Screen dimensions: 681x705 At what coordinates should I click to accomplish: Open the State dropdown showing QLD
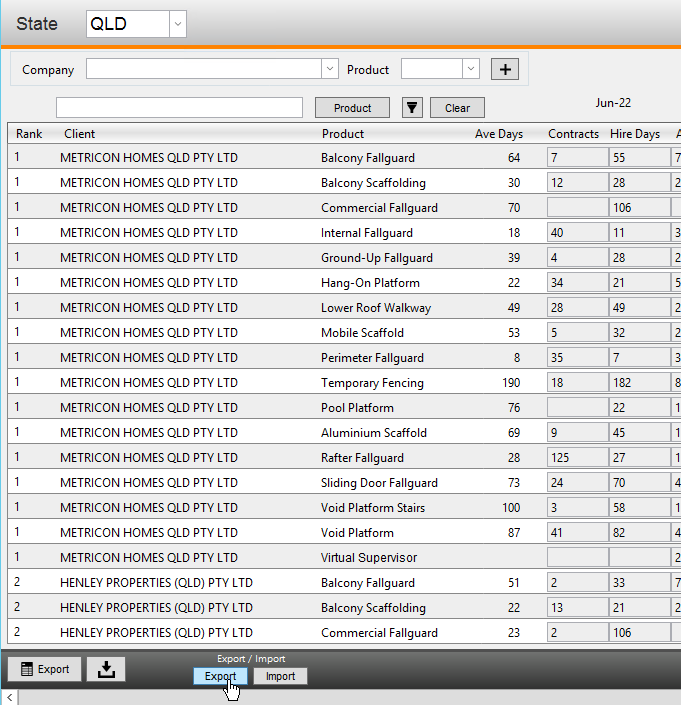click(x=178, y=24)
